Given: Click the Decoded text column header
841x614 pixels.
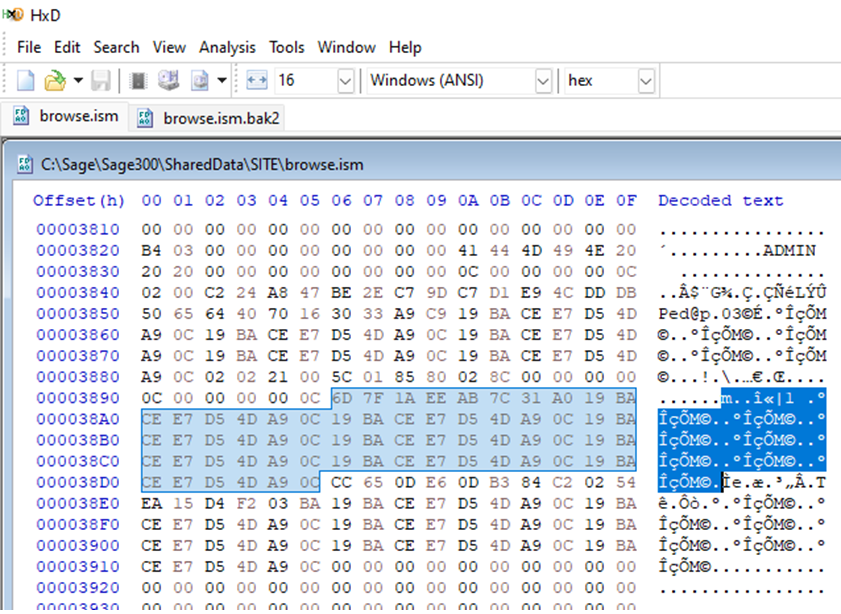Looking at the screenshot, I should point(720,201).
